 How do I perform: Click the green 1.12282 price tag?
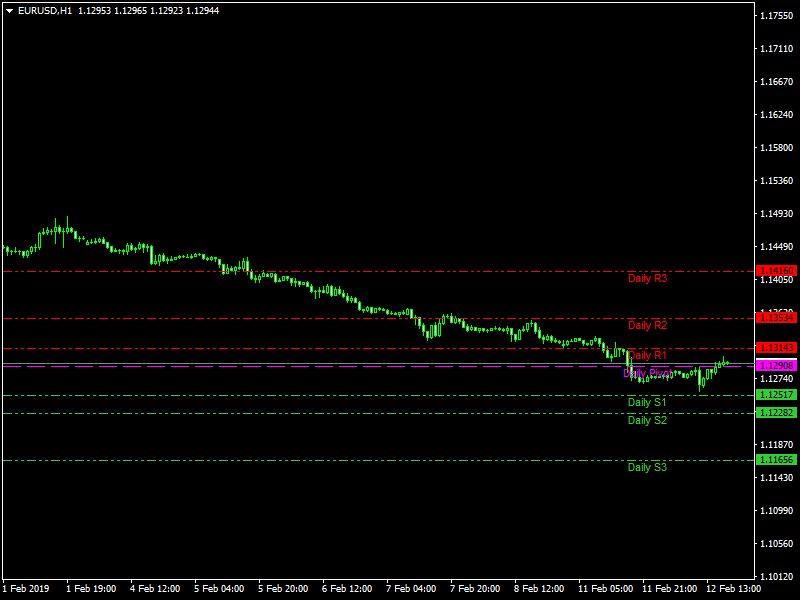pos(777,413)
